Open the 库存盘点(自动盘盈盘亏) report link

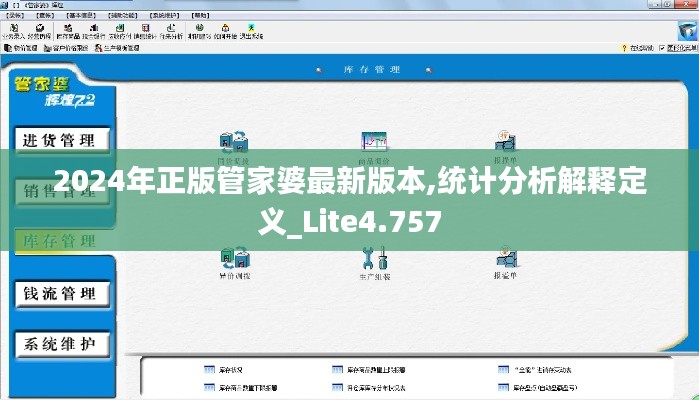(x=537, y=388)
